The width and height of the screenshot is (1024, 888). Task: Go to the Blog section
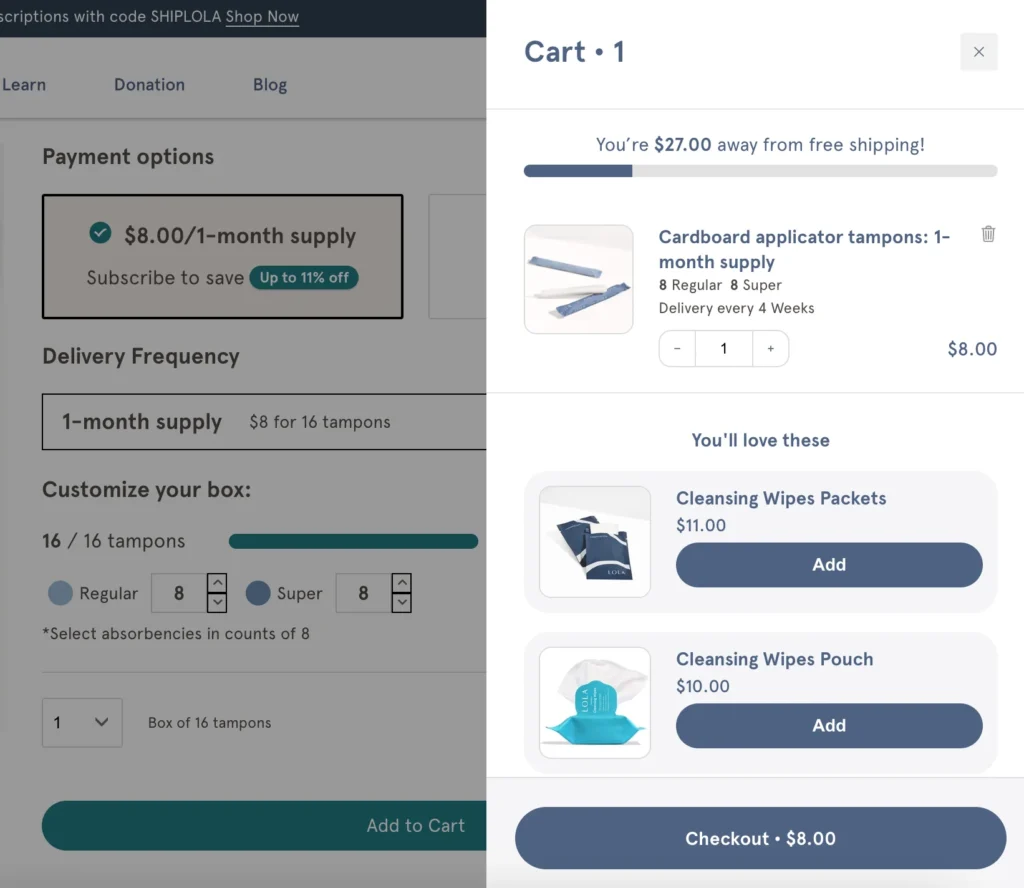(269, 85)
